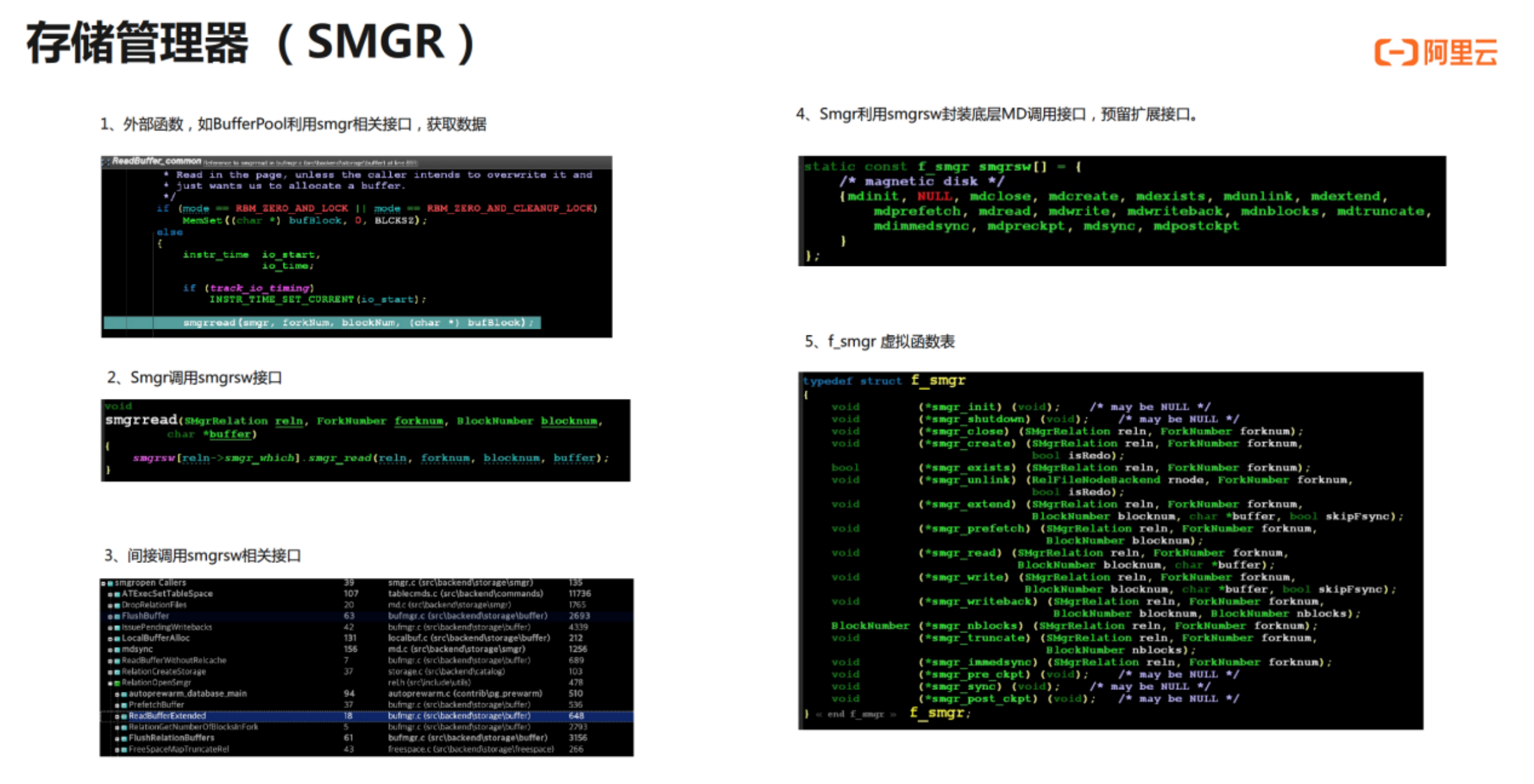1534x784 pixels.
Task: Click the function icon beside PrefetchBuffer
Action: coord(124,706)
